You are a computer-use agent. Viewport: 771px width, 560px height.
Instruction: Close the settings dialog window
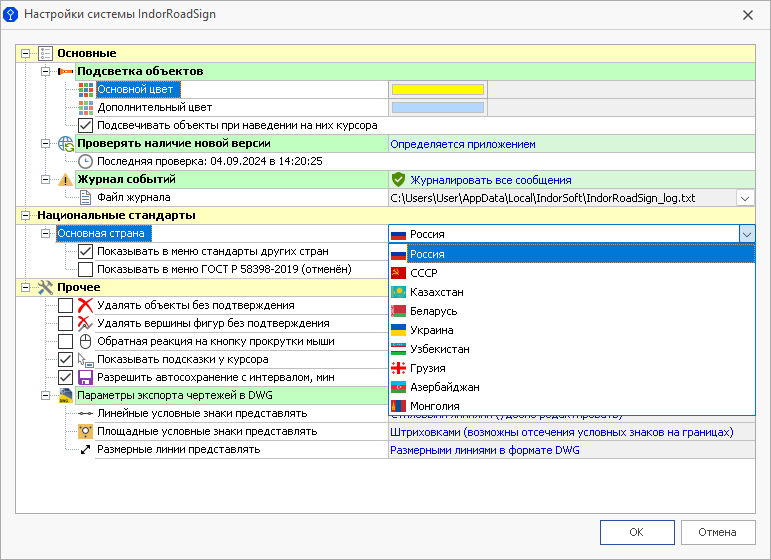point(748,15)
